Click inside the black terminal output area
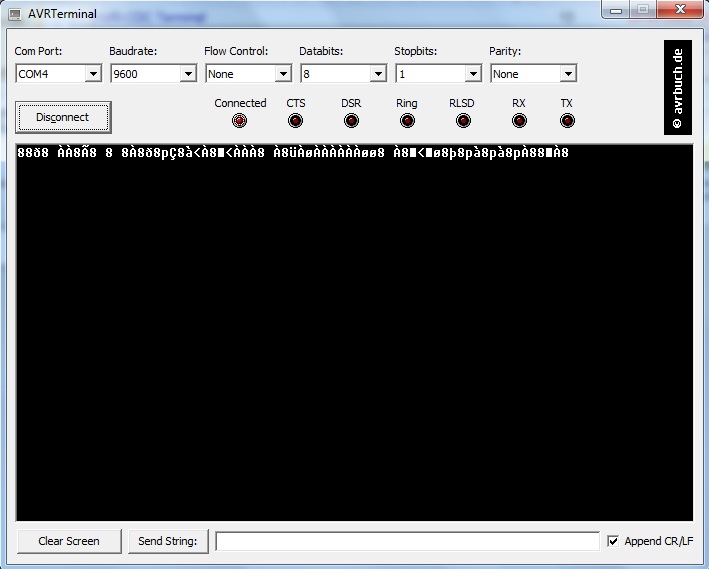Image resolution: width=709 pixels, height=569 pixels. (x=354, y=332)
